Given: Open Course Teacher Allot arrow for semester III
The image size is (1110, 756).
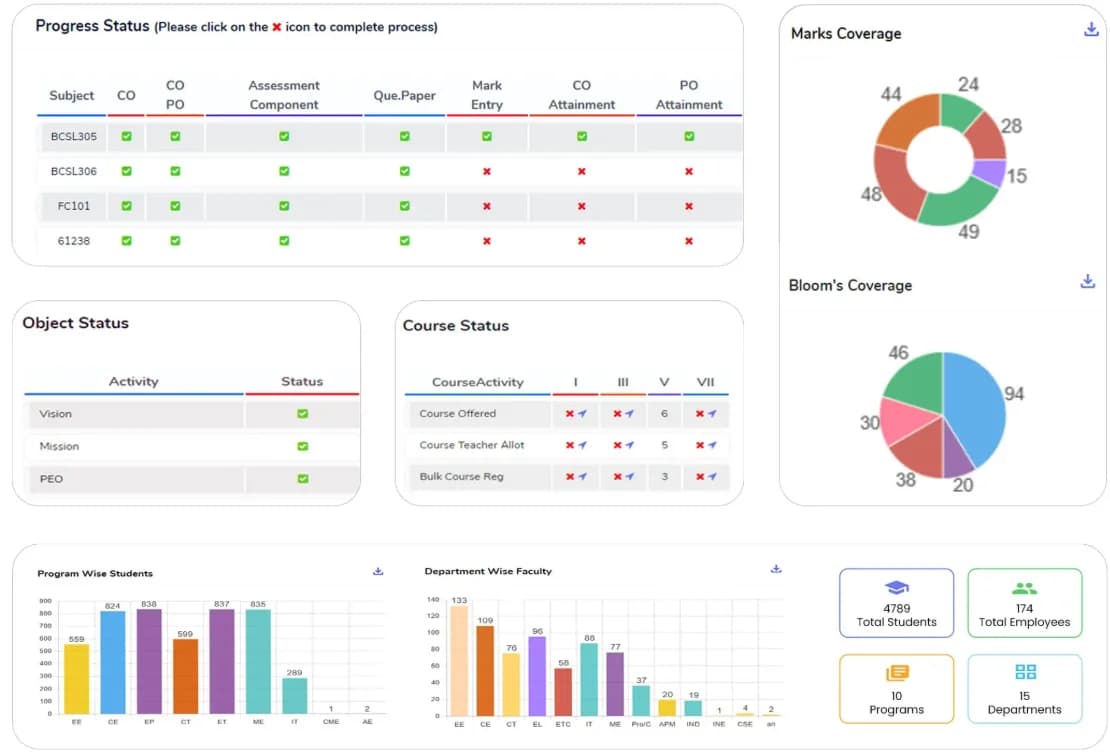Looking at the screenshot, I should click(x=629, y=445).
